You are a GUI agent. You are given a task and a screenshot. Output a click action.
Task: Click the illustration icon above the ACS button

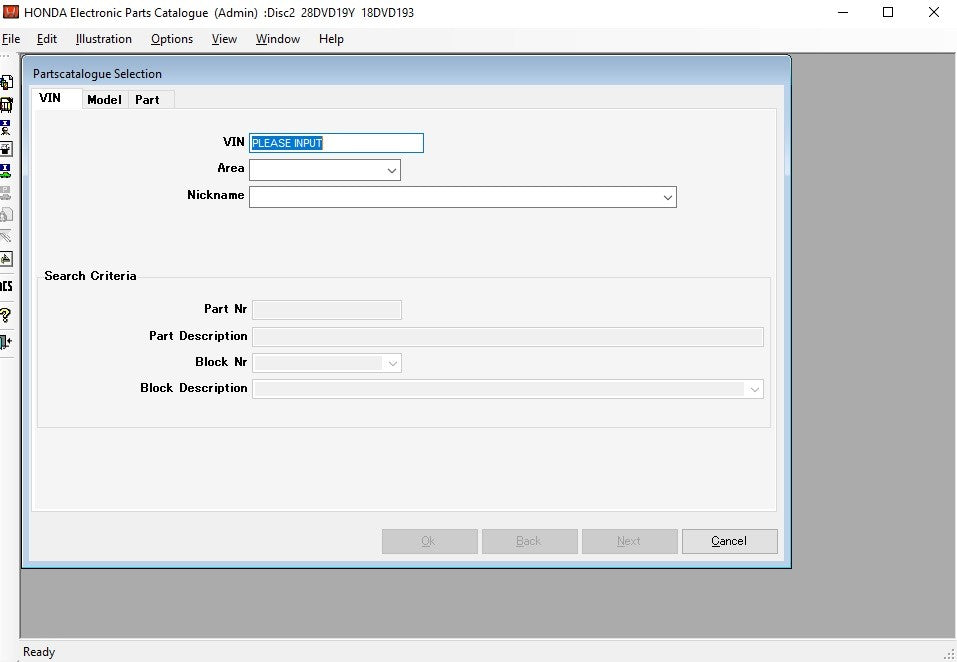[6, 258]
